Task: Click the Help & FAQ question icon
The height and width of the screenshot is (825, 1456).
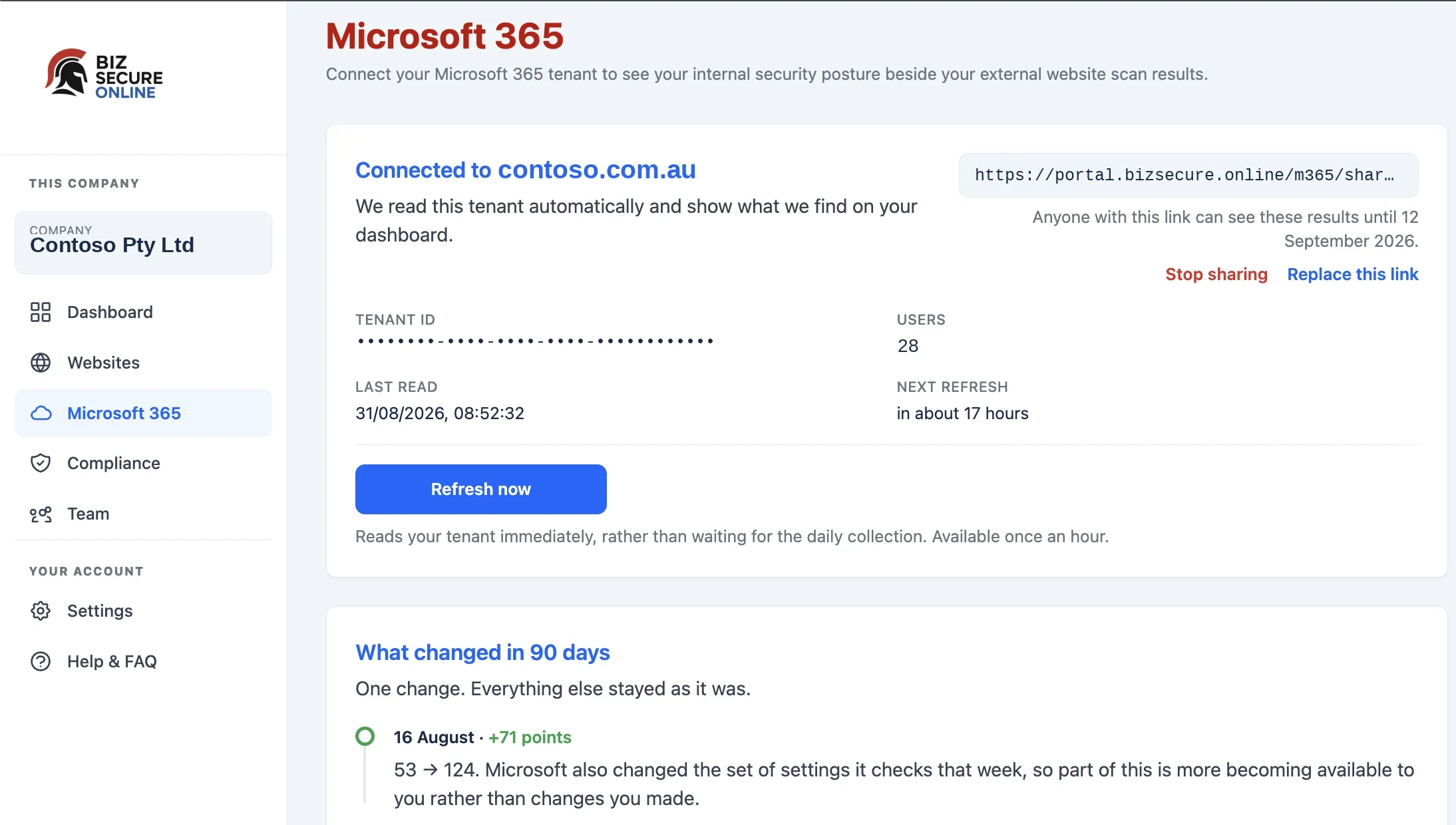Action: tap(41, 661)
